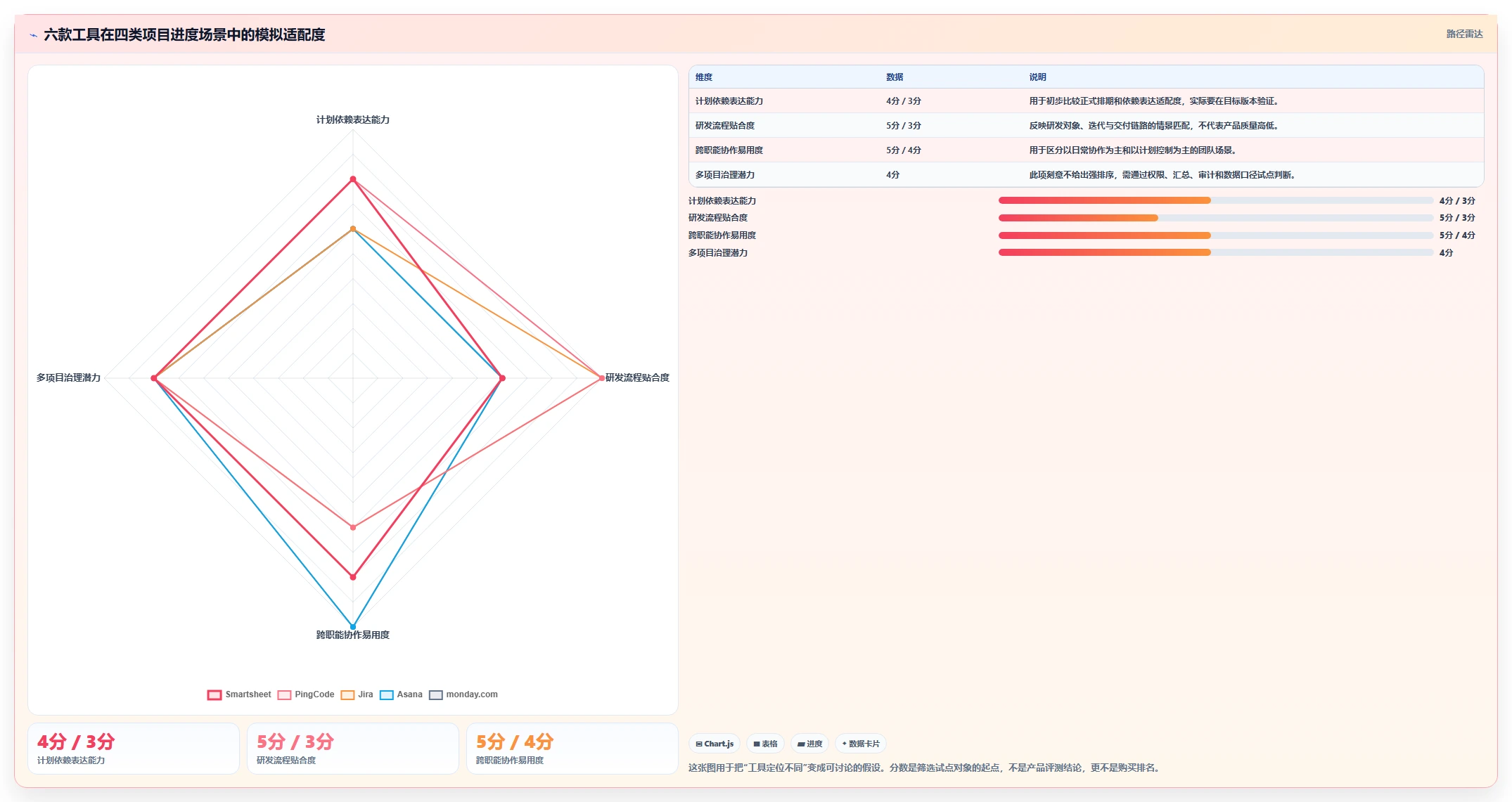Image resolution: width=1512 pixels, height=802 pixels.
Task: Click the 研发流程贴合度 progress bar
Action: [1215, 218]
